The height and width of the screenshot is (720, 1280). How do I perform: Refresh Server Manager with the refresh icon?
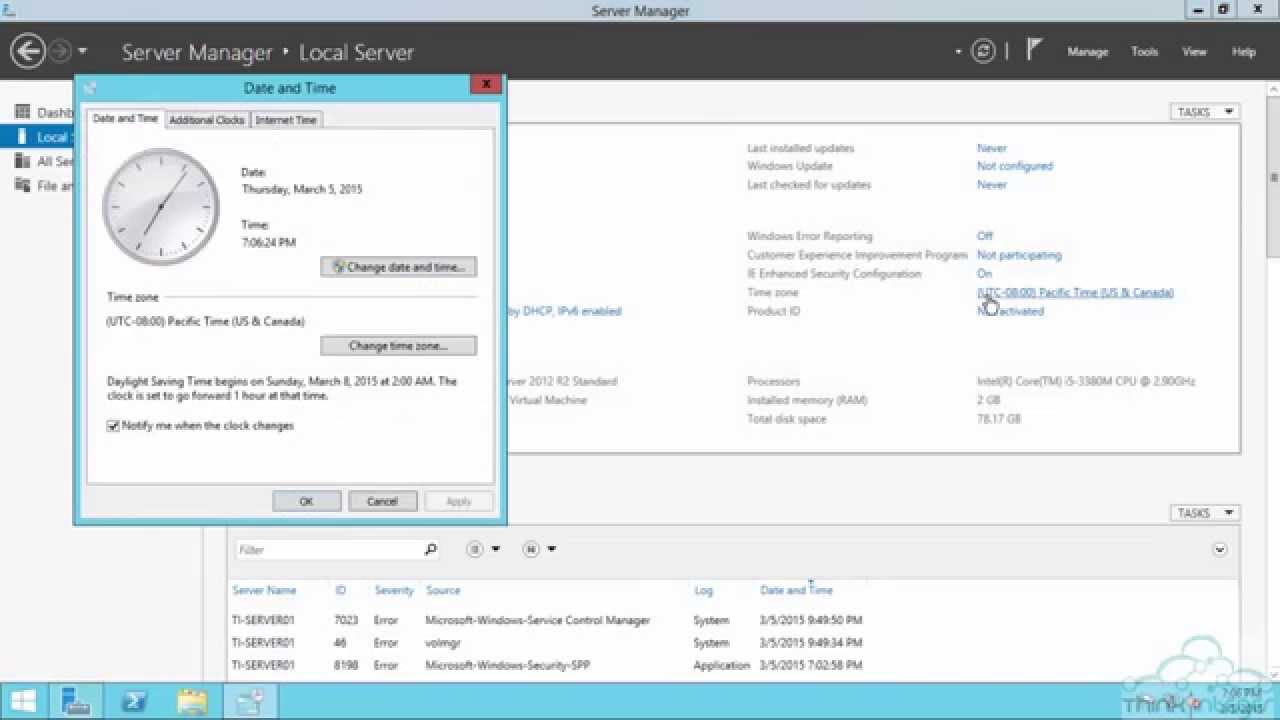(x=984, y=51)
